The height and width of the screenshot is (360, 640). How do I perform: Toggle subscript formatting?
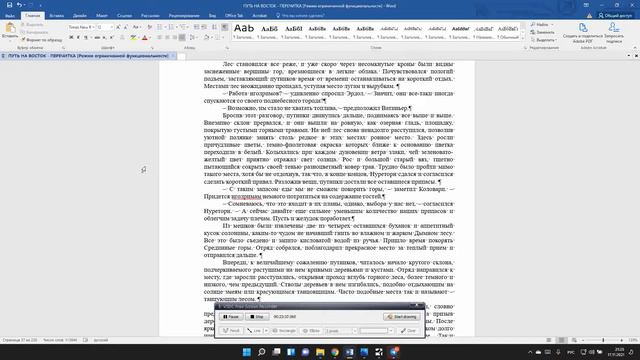click(x=104, y=38)
